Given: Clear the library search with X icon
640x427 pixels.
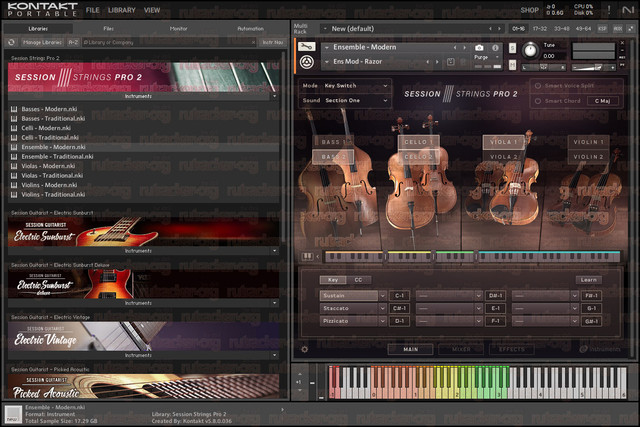Looking at the screenshot, I should [253, 42].
